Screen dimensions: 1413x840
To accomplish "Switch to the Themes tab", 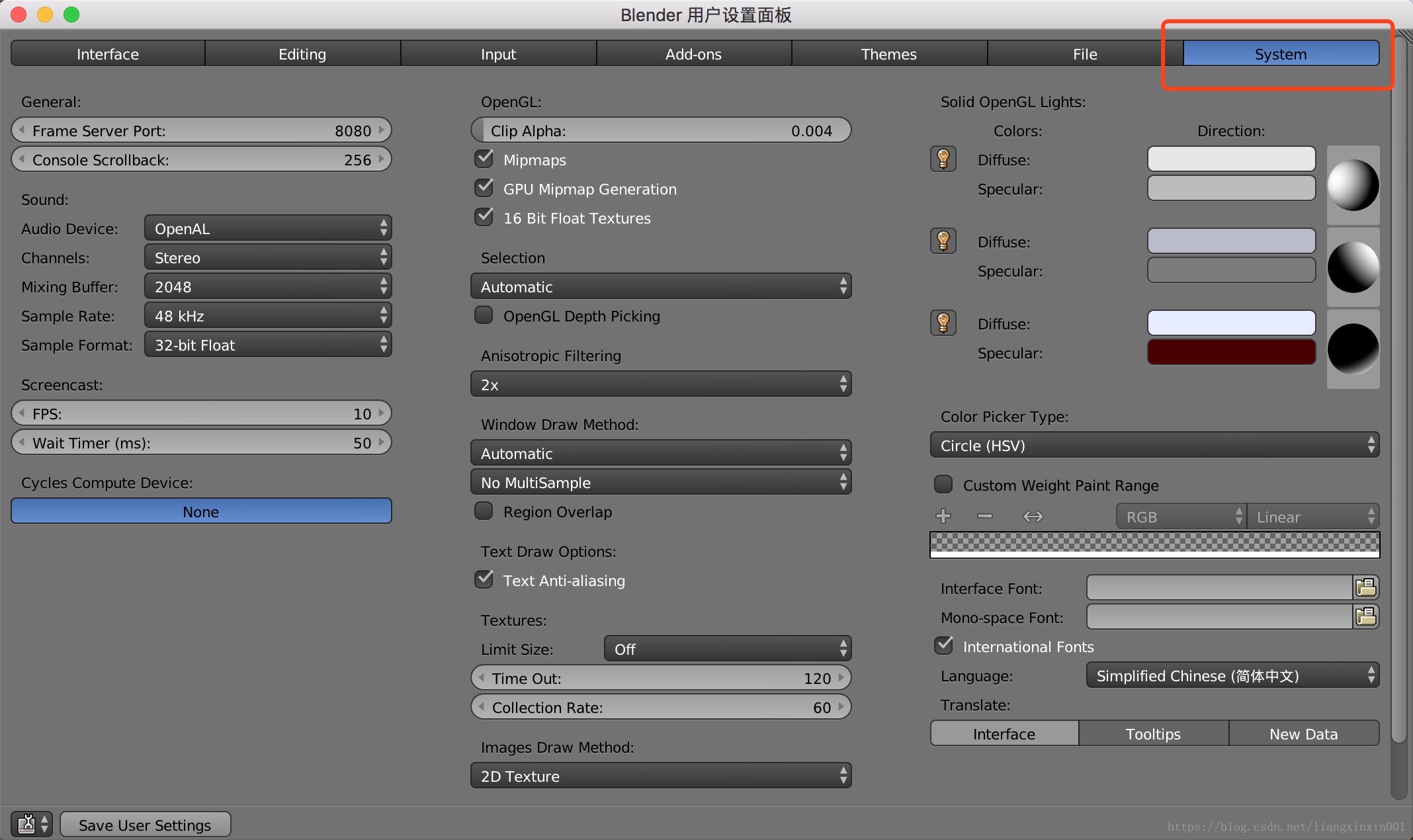I will click(x=888, y=54).
